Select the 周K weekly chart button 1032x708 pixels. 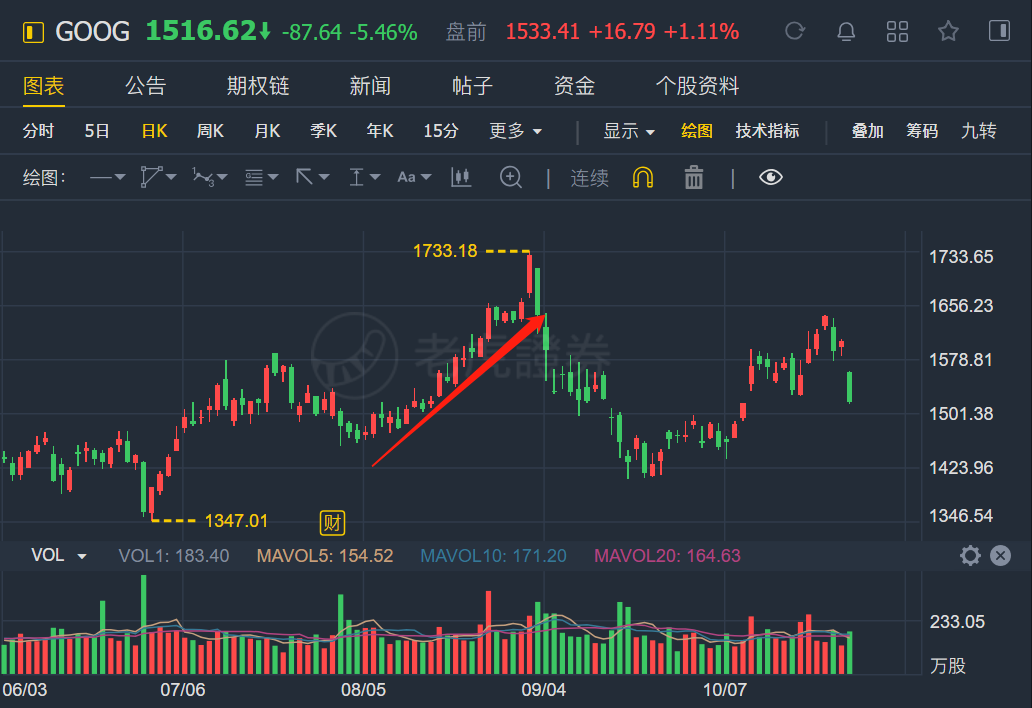pyautogui.click(x=210, y=131)
